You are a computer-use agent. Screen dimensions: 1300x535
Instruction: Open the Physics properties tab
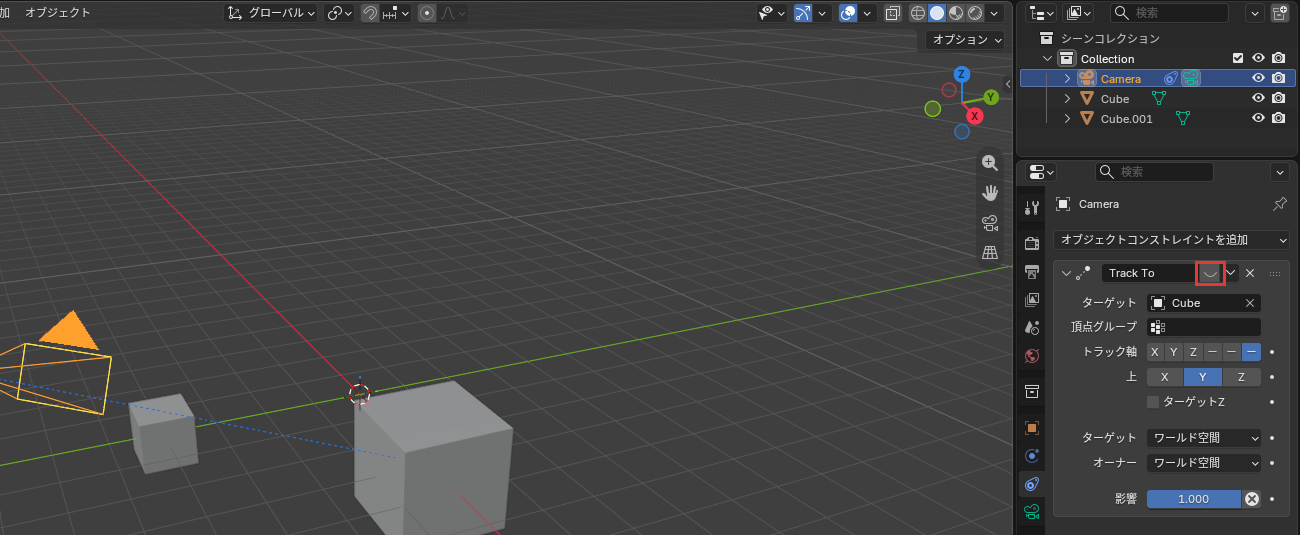1032,455
